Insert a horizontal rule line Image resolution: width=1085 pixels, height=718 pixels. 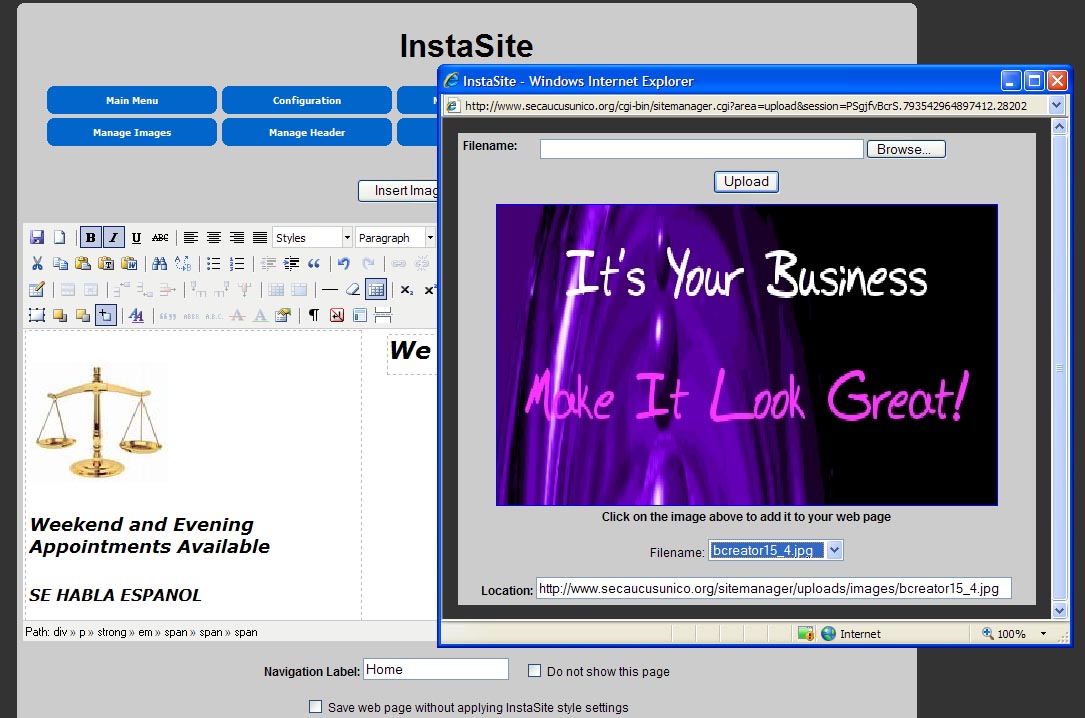(x=329, y=290)
